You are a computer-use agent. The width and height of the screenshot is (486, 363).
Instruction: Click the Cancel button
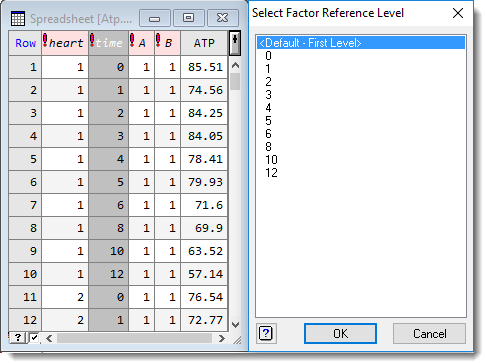[x=429, y=333]
